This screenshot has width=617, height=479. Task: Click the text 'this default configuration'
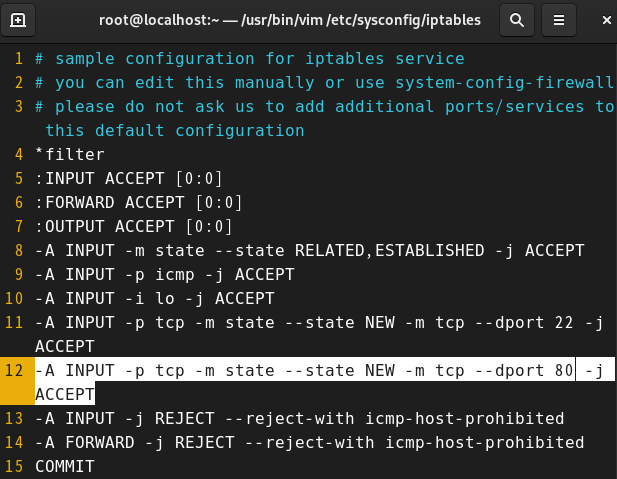coord(175,131)
